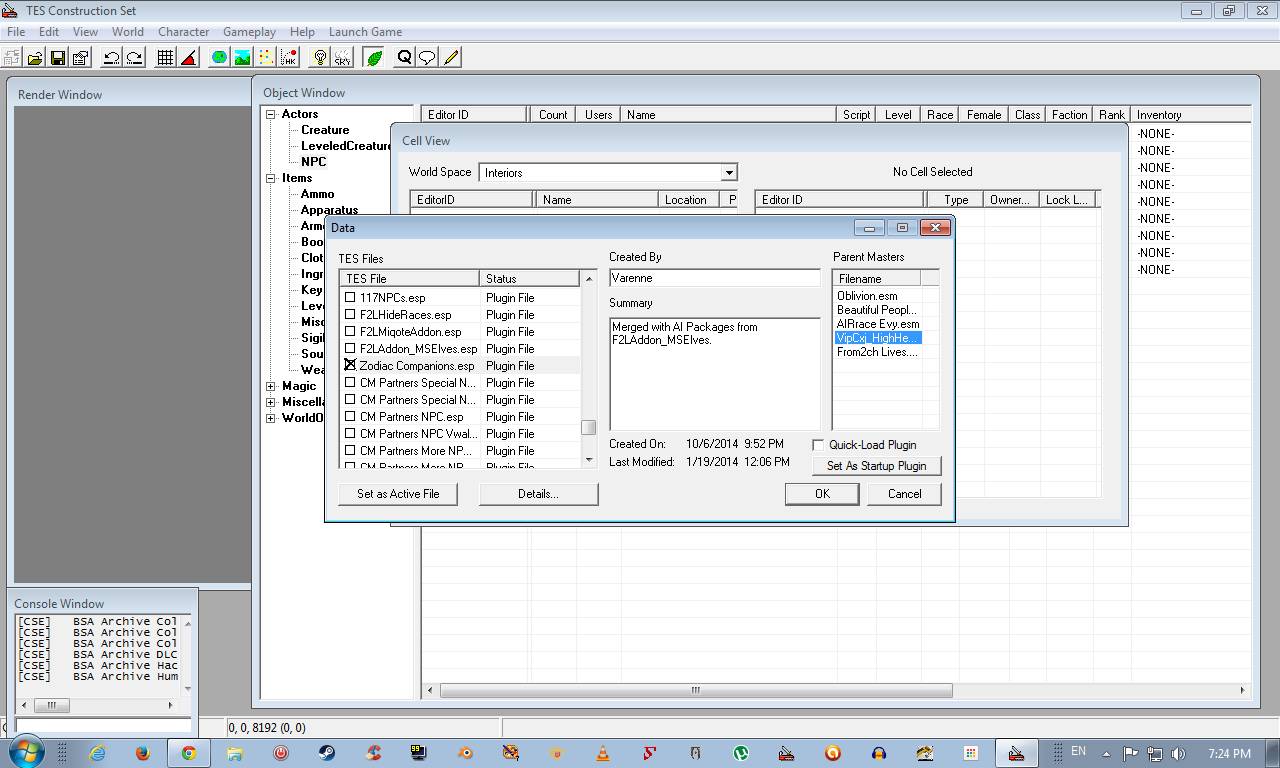
Task: Open VLC media player from taskbar
Action: click(603, 753)
